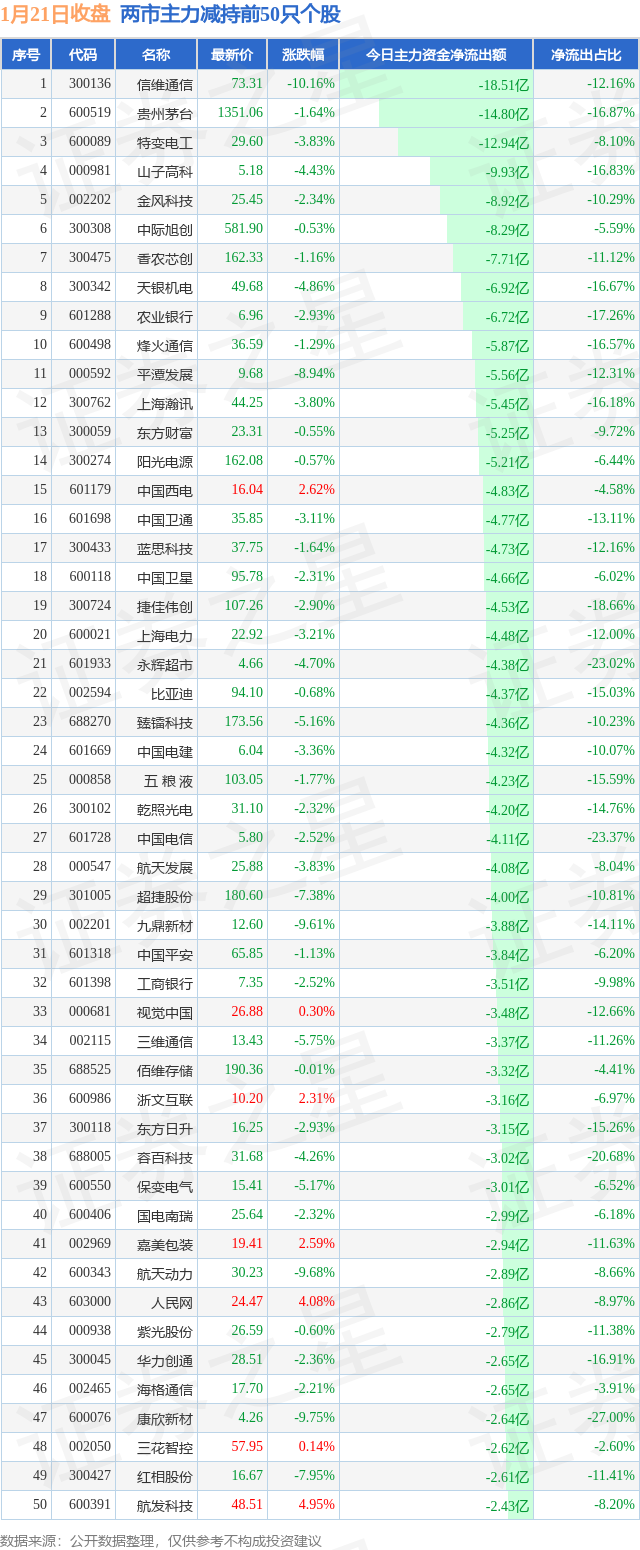
Task: Click stock name 东方日升
Action: coord(165,1128)
